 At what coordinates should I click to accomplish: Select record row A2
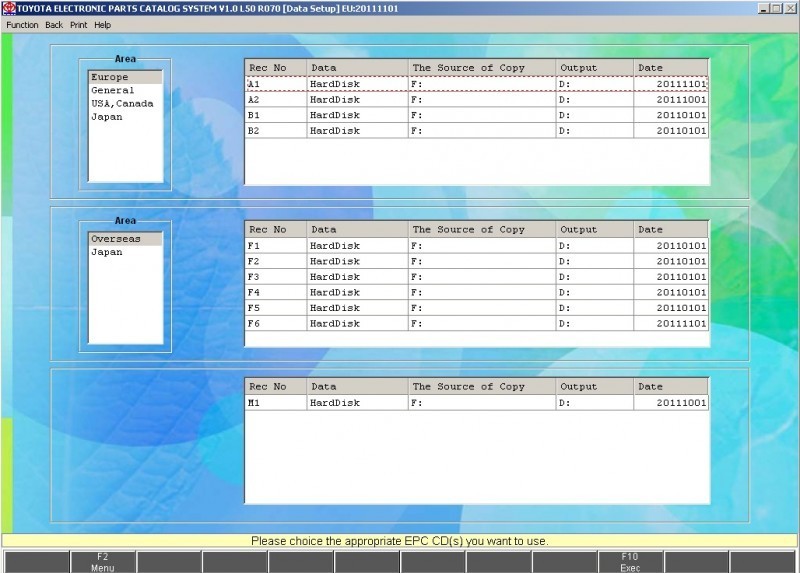[x=477, y=99]
